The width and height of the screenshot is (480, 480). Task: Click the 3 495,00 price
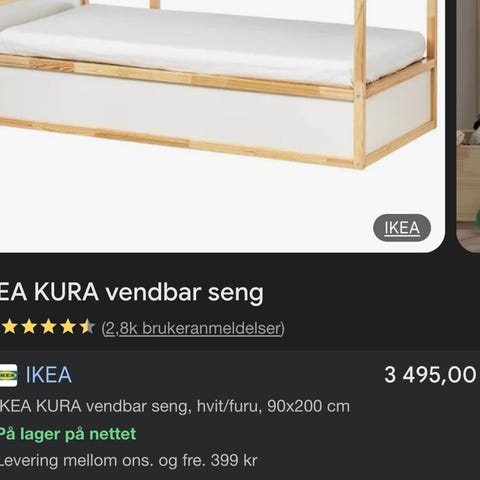coord(430,375)
